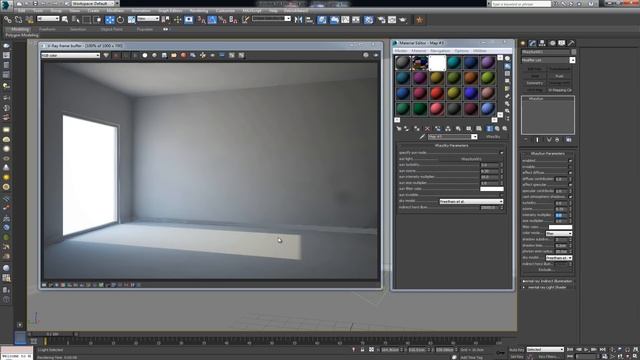
Task: Toggle Lock Selection in status bar
Action: pos(362,350)
